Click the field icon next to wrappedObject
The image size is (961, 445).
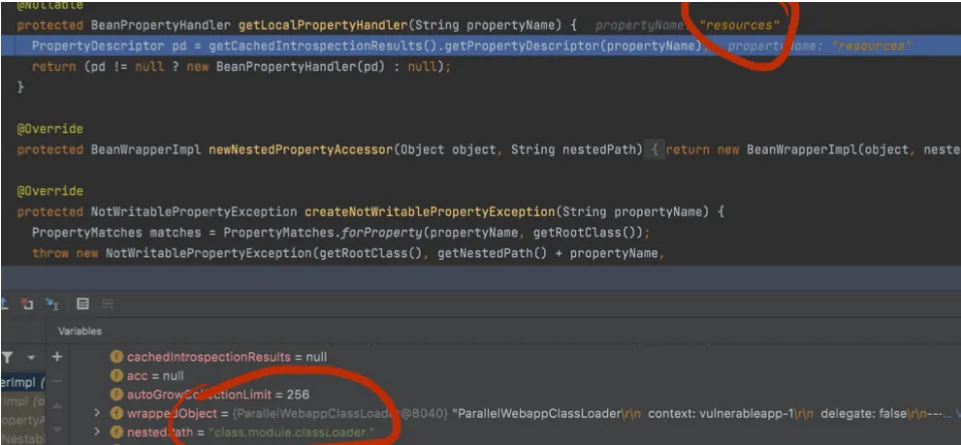pyautogui.click(x=116, y=414)
